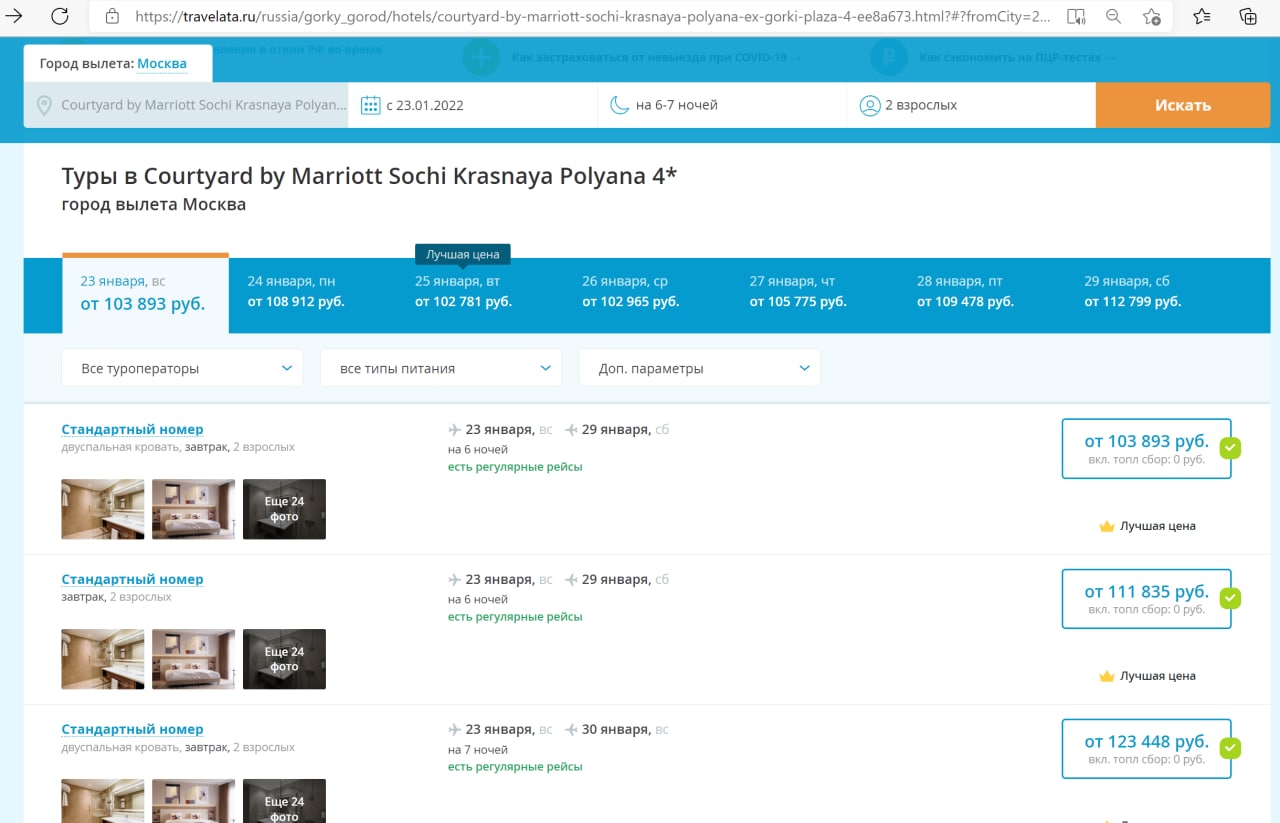Click the person icon for 2 взрослых
The image size is (1280, 823).
pyautogui.click(x=870, y=105)
